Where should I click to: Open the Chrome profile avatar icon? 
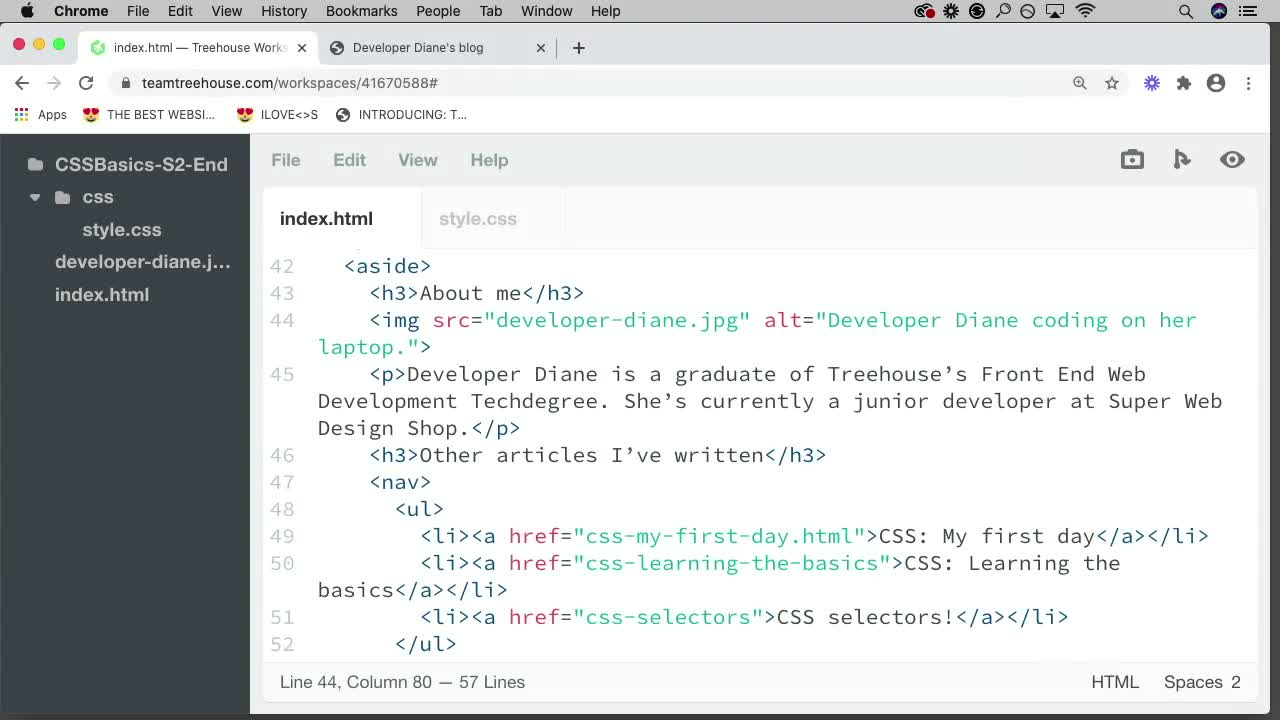tap(1216, 84)
